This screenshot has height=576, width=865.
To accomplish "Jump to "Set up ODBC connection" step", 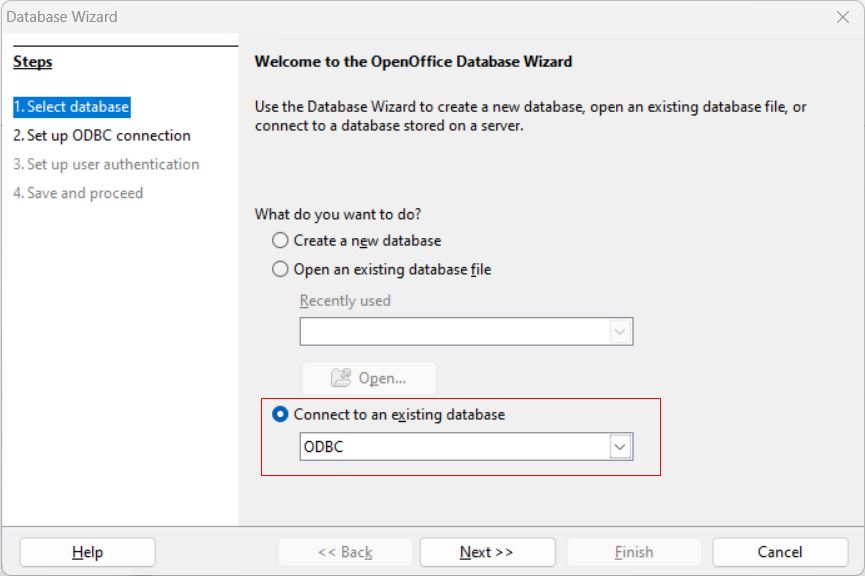I will coord(101,136).
